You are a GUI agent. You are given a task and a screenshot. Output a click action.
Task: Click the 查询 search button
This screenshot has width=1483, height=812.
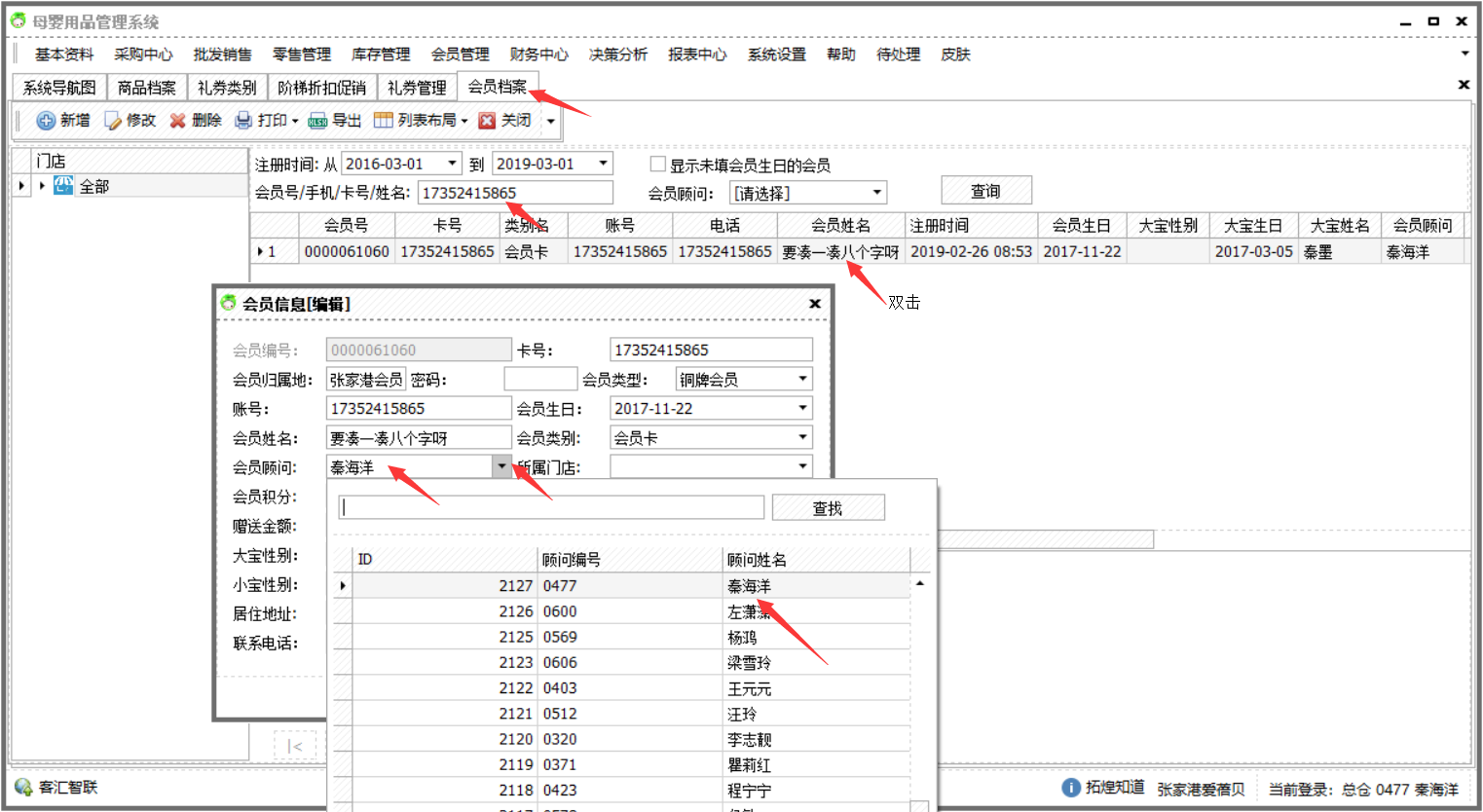coord(986,191)
